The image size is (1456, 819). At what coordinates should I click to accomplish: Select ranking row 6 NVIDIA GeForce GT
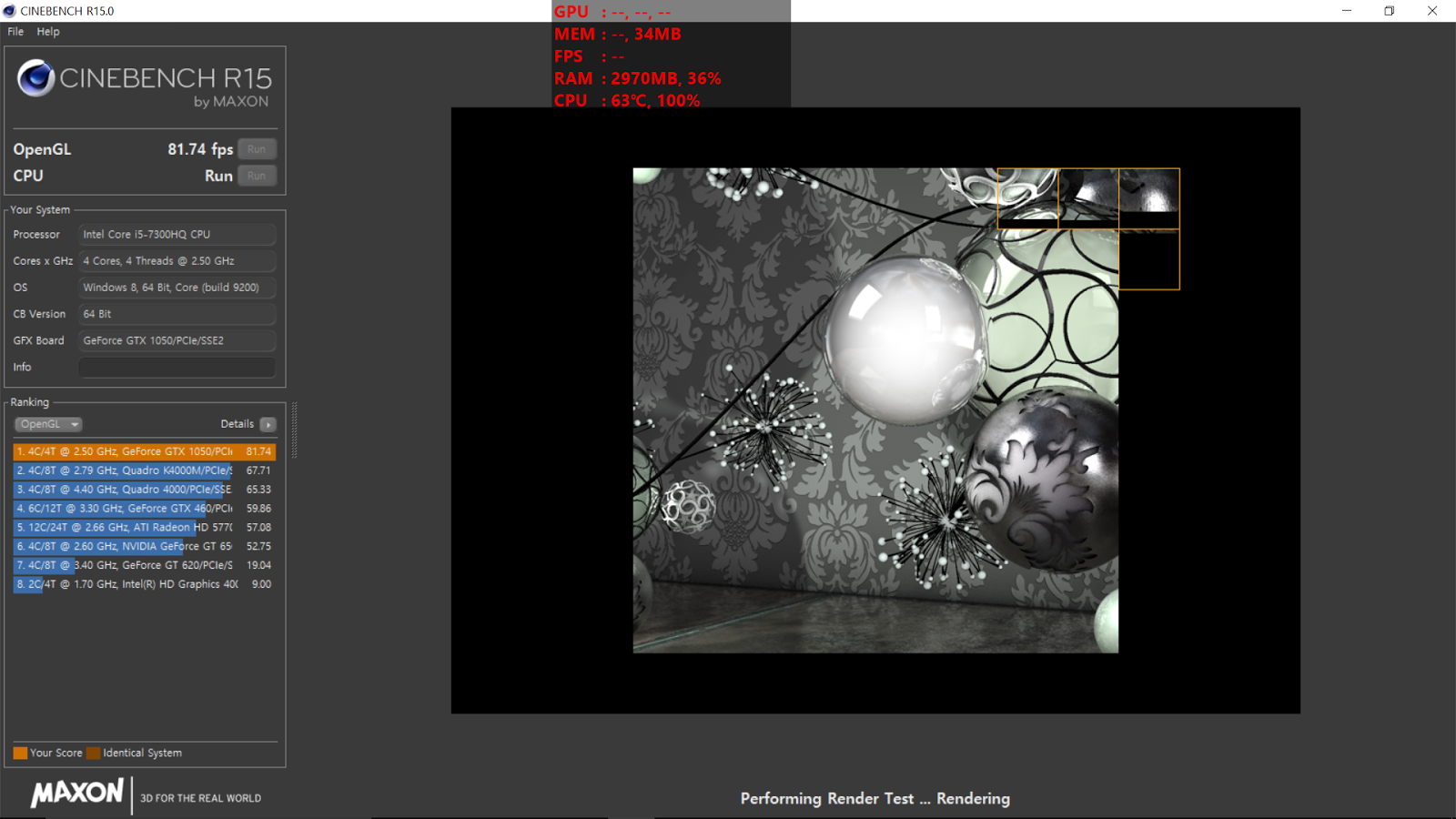tap(144, 546)
